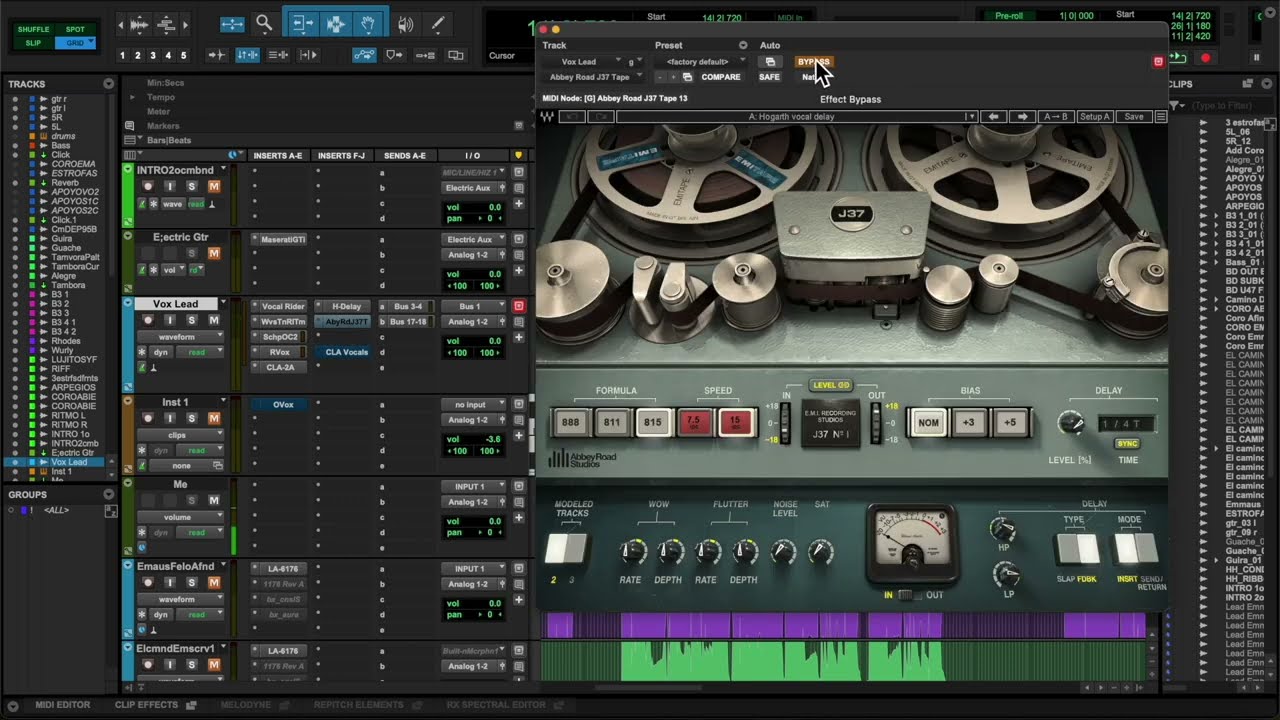The width and height of the screenshot is (1280, 720).
Task: Open the MELODYNE tab
Action: (246, 705)
